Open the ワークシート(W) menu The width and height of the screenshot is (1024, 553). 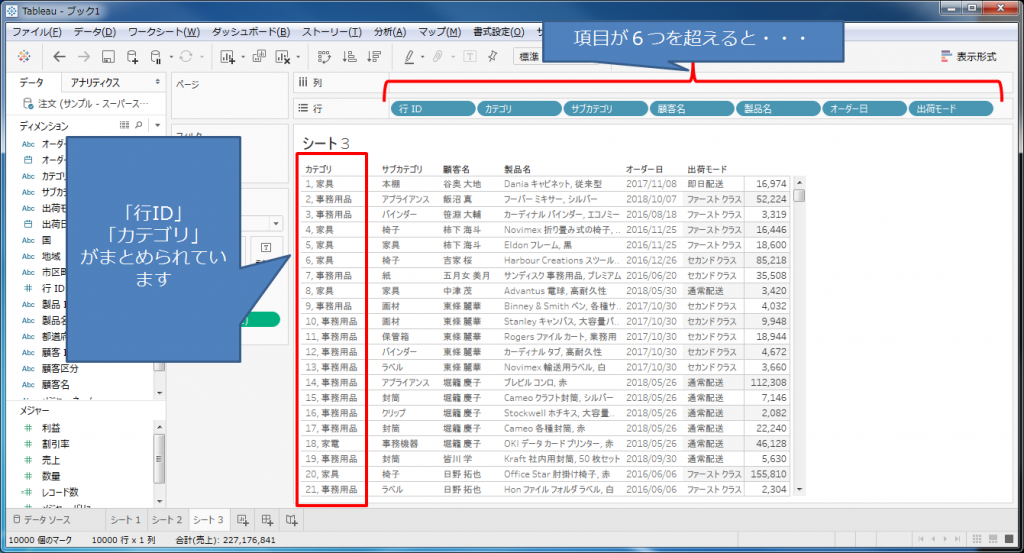[x=163, y=32]
